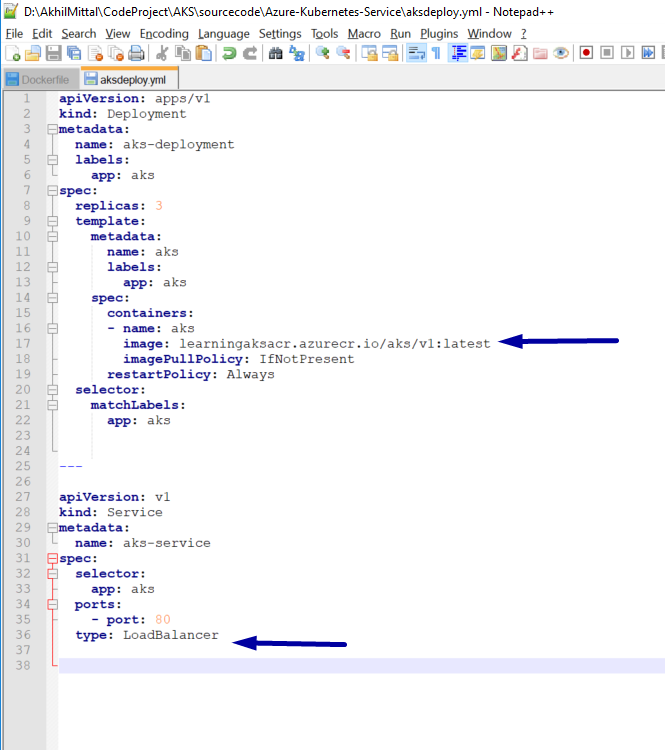665x750 pixels.
Task: Click the 'learningaksacr.azurecr.io/aks/v1:latest' image value
Action: coord(335,343)
